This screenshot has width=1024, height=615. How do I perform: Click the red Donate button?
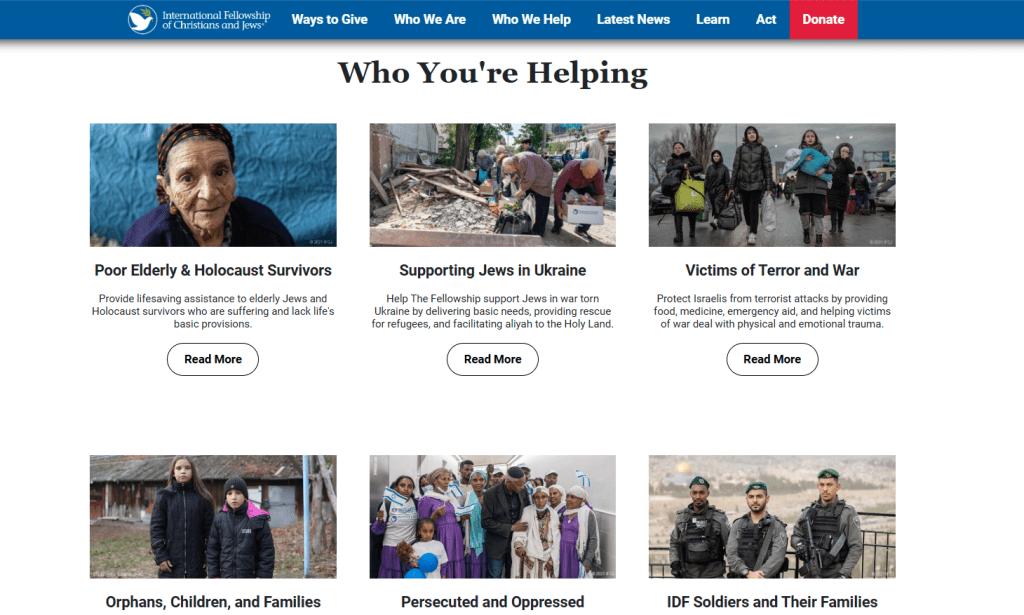tap(824, 20)
